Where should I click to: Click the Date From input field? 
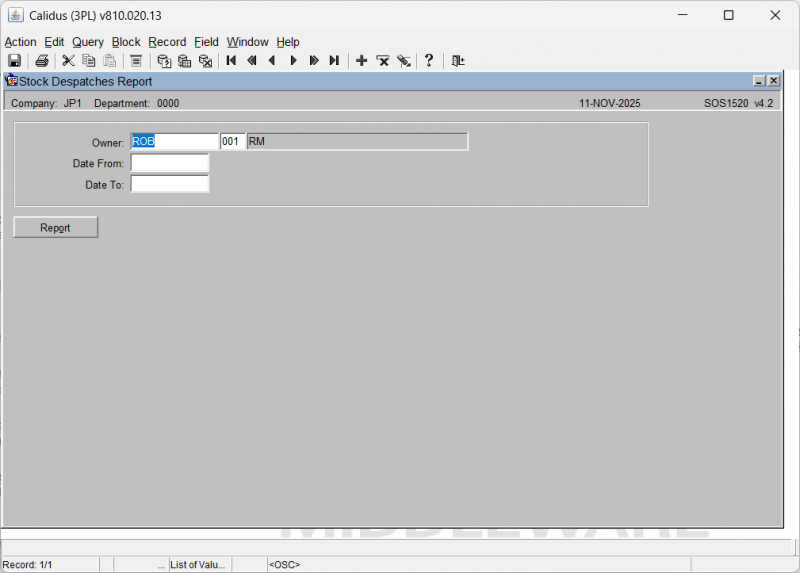coord(169,163)
